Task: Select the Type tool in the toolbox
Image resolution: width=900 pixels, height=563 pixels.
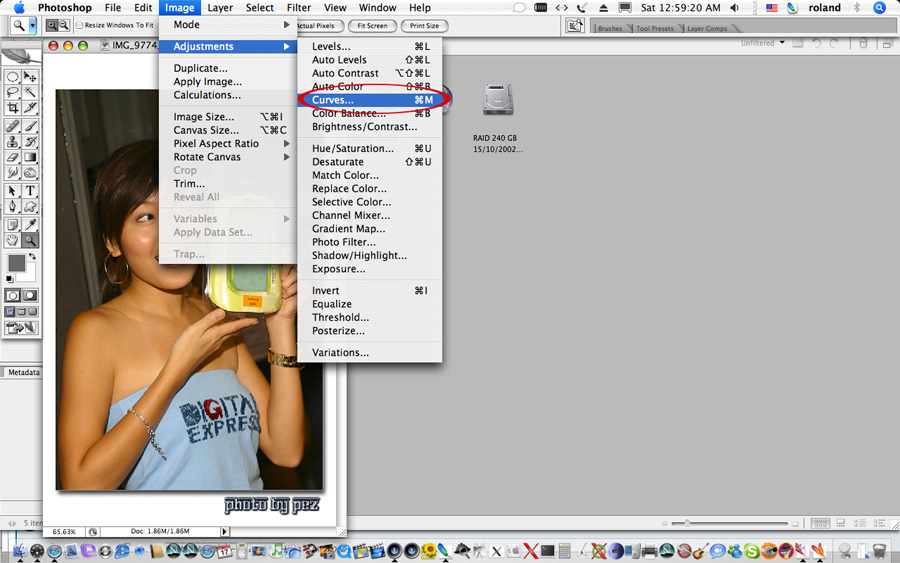Action: pyautogui.click(x=31, y=191)
